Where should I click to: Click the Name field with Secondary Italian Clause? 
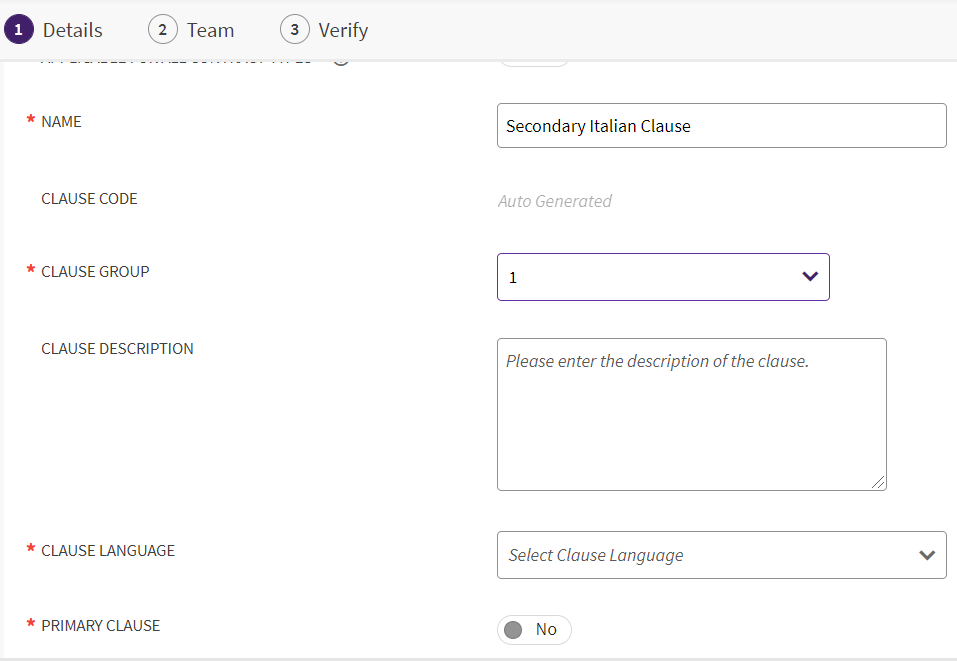[x=720, y=126]
